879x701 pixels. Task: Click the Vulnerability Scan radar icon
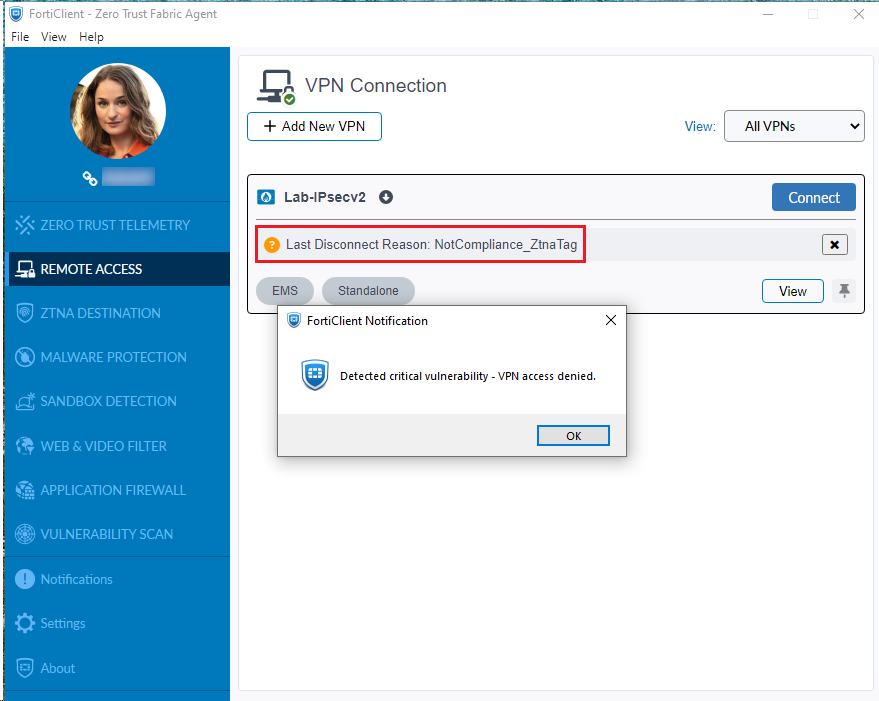pyautogui.click(x=25, y=534)
